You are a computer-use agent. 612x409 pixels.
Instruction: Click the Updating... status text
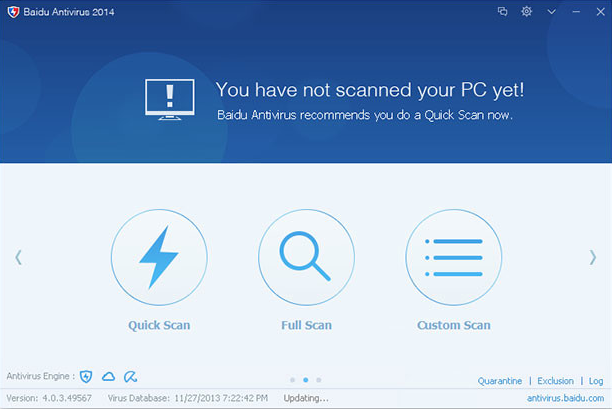306,398
